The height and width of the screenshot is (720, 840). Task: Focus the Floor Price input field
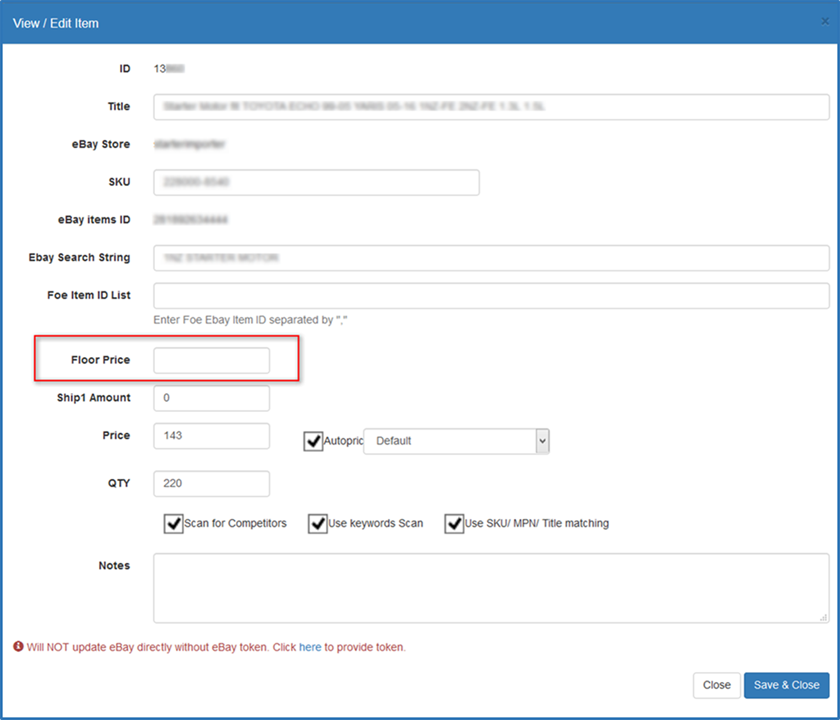(211, 360)
